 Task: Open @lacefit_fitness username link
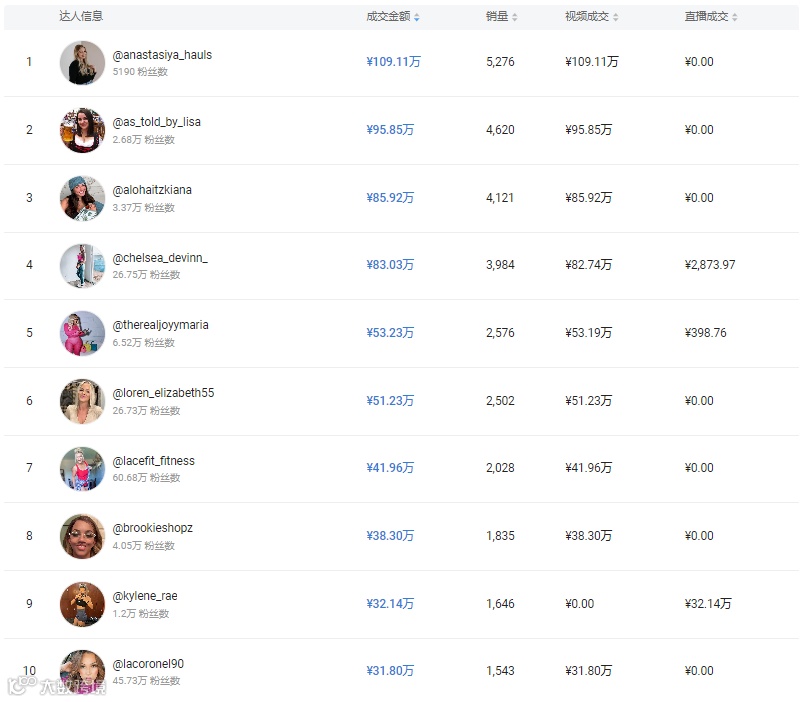click(154, 461)
